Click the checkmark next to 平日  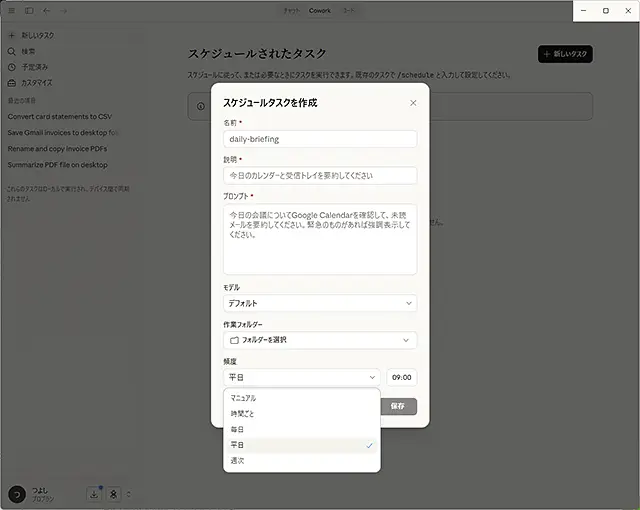(370, 445)
